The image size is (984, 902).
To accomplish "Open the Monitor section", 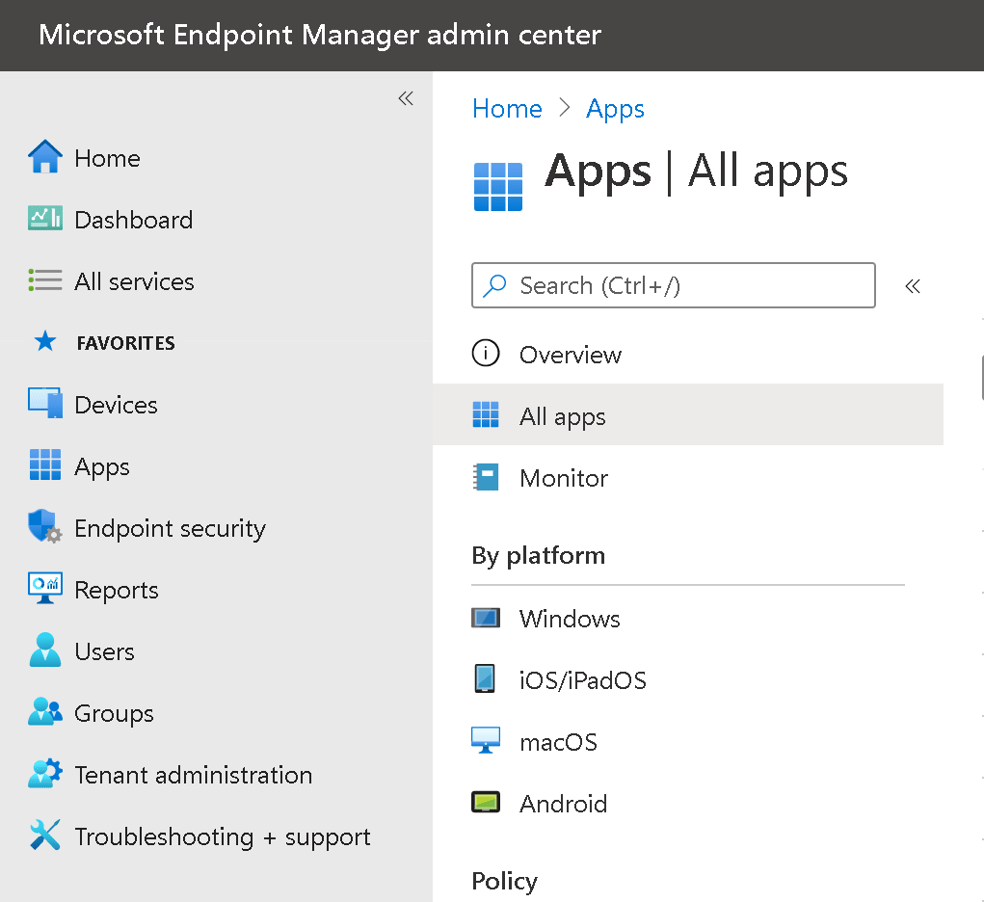I will click(x=563, y=478).
